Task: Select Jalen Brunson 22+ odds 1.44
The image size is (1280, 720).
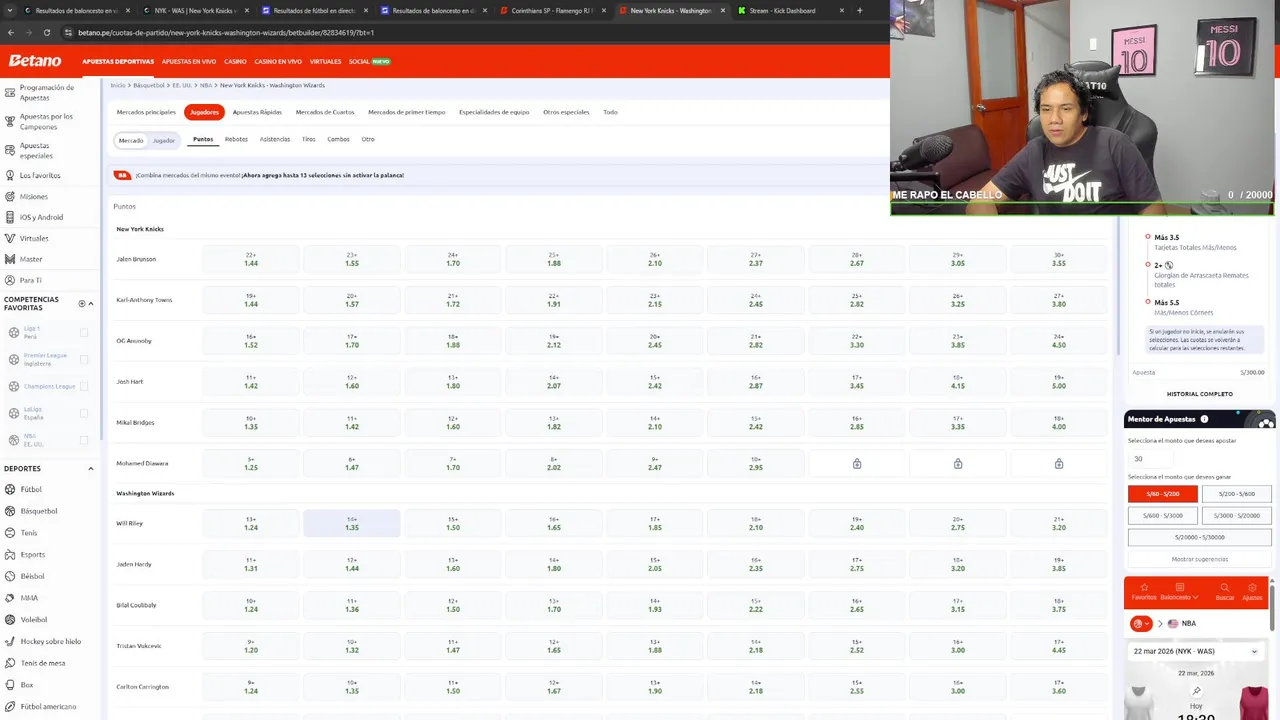Action: pos(251,259)
